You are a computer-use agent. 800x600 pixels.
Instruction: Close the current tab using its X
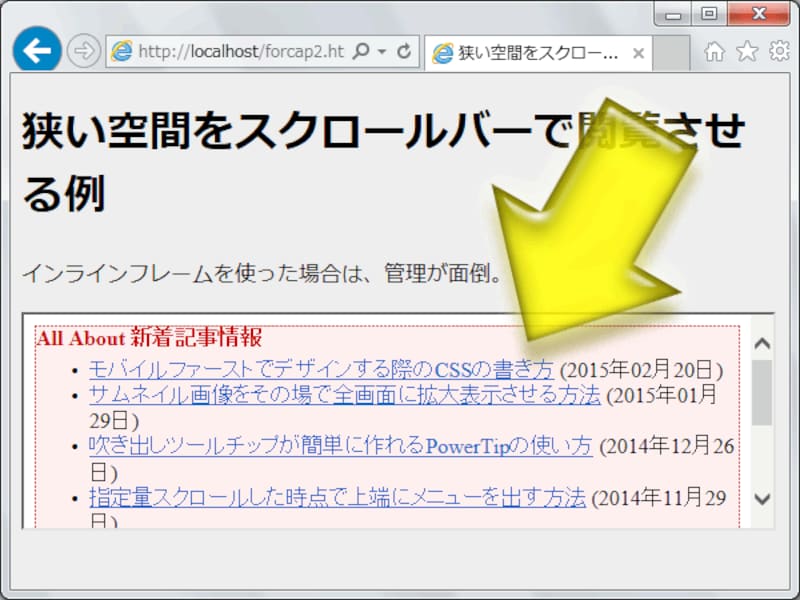click(x=639, y=53)
